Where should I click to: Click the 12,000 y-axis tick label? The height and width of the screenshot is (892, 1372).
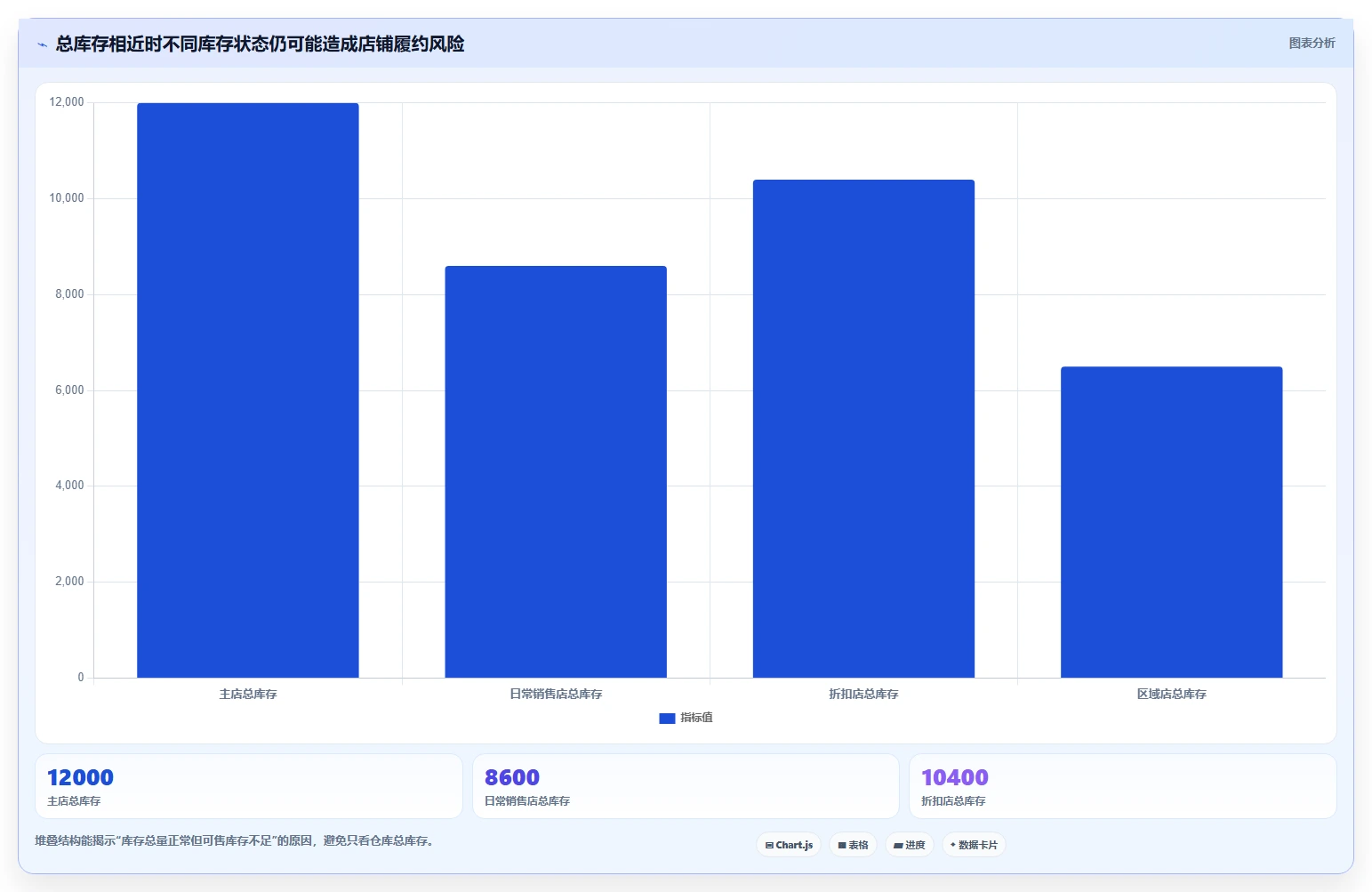coord(67,102)
